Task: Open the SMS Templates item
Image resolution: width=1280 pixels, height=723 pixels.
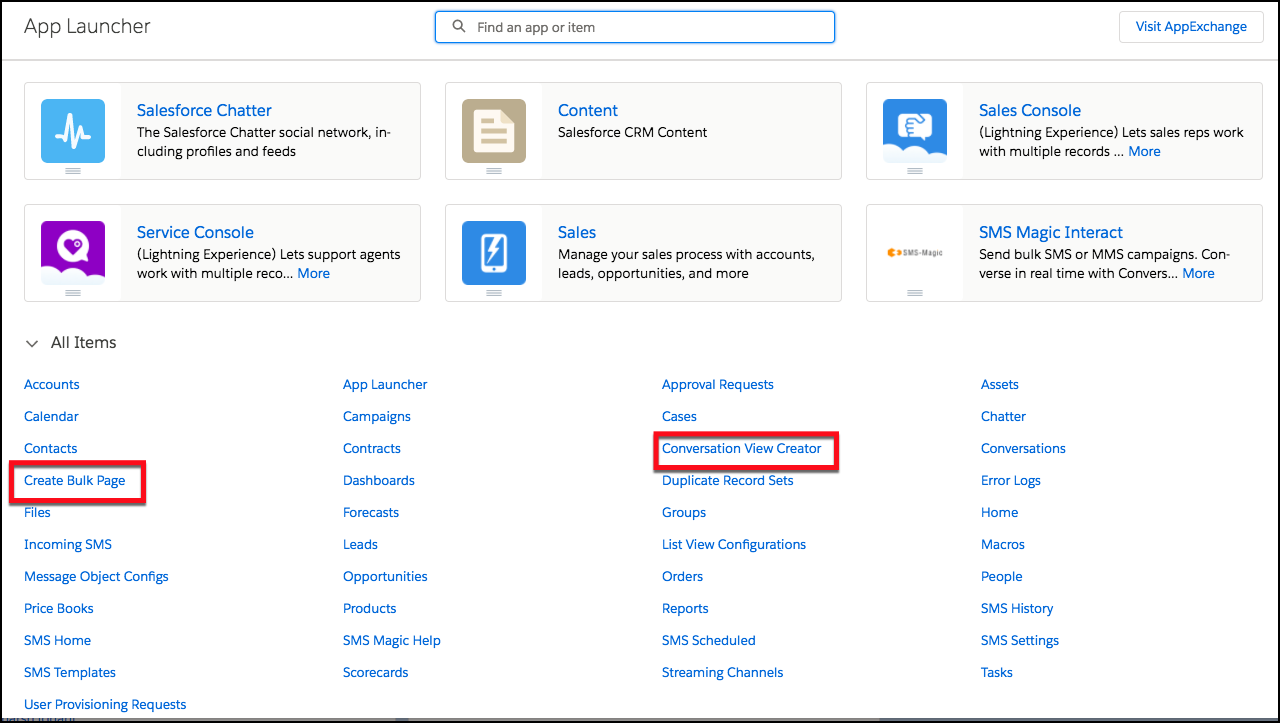Action: click(x=70, y=673)
